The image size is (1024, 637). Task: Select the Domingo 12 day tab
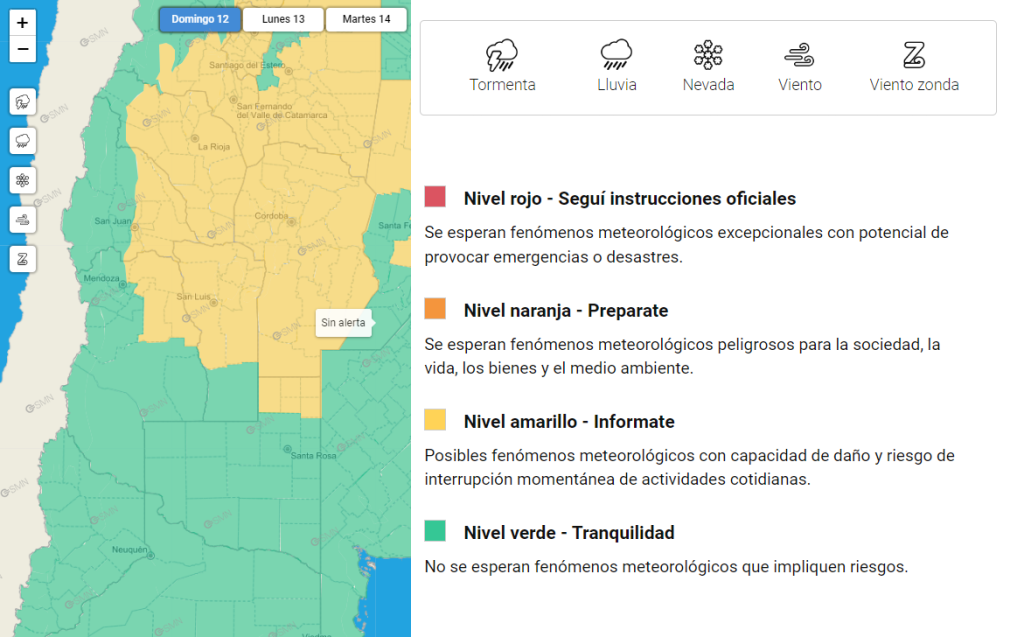(200, 19)
